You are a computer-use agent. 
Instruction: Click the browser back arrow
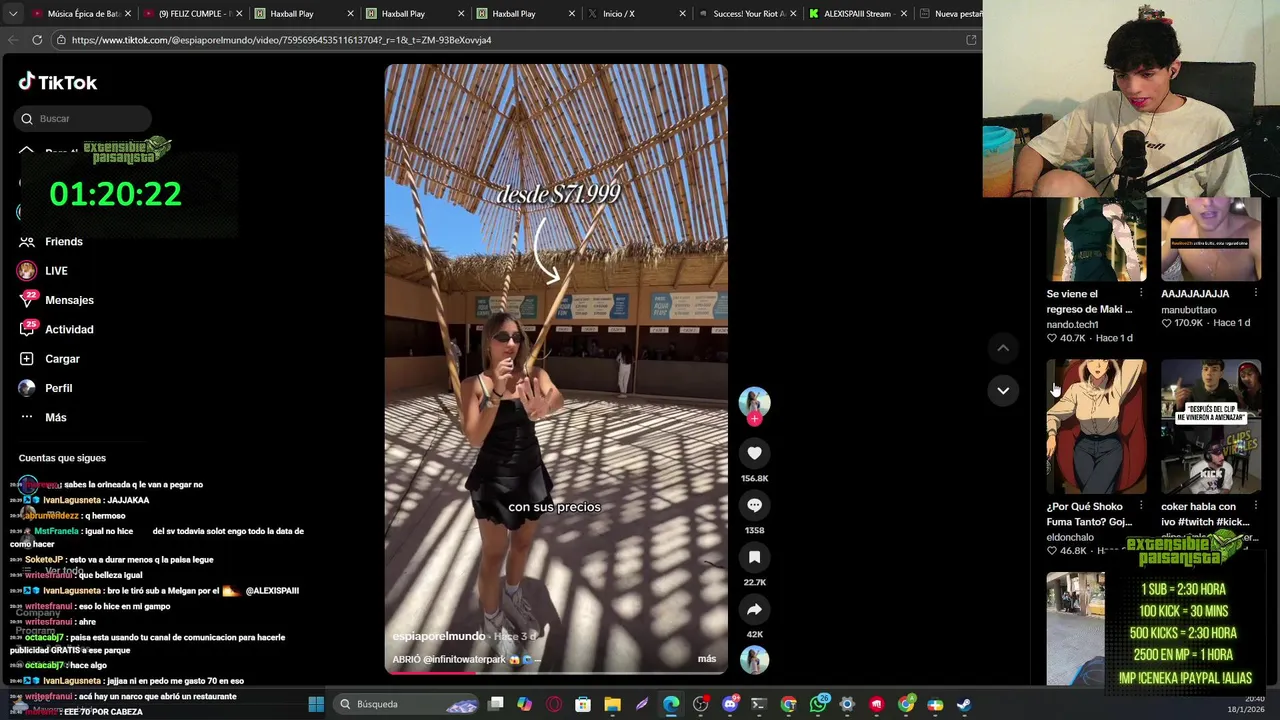click(x=13, y=40)
